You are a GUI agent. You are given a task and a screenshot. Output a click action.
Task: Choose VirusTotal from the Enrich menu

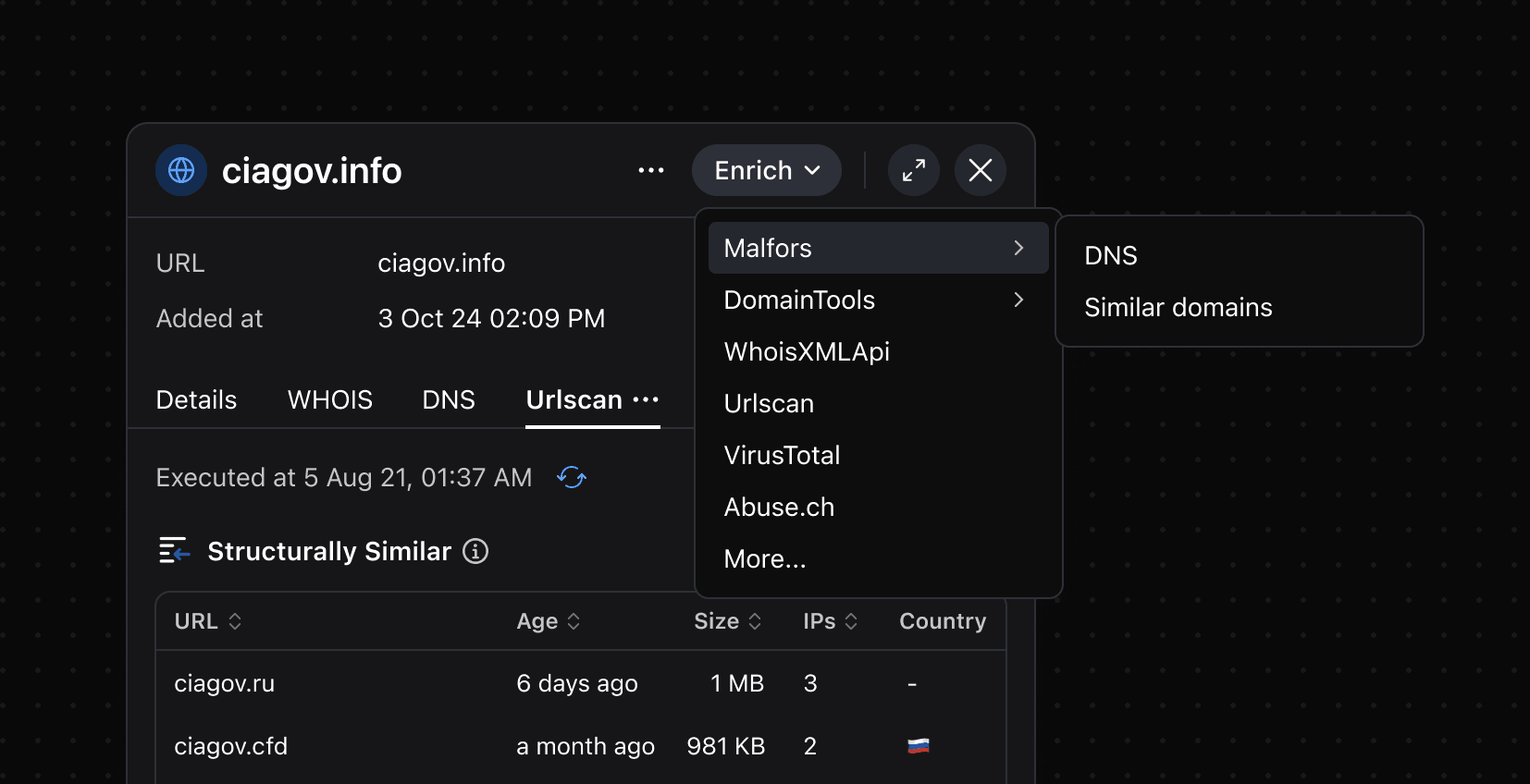point(782,455)
